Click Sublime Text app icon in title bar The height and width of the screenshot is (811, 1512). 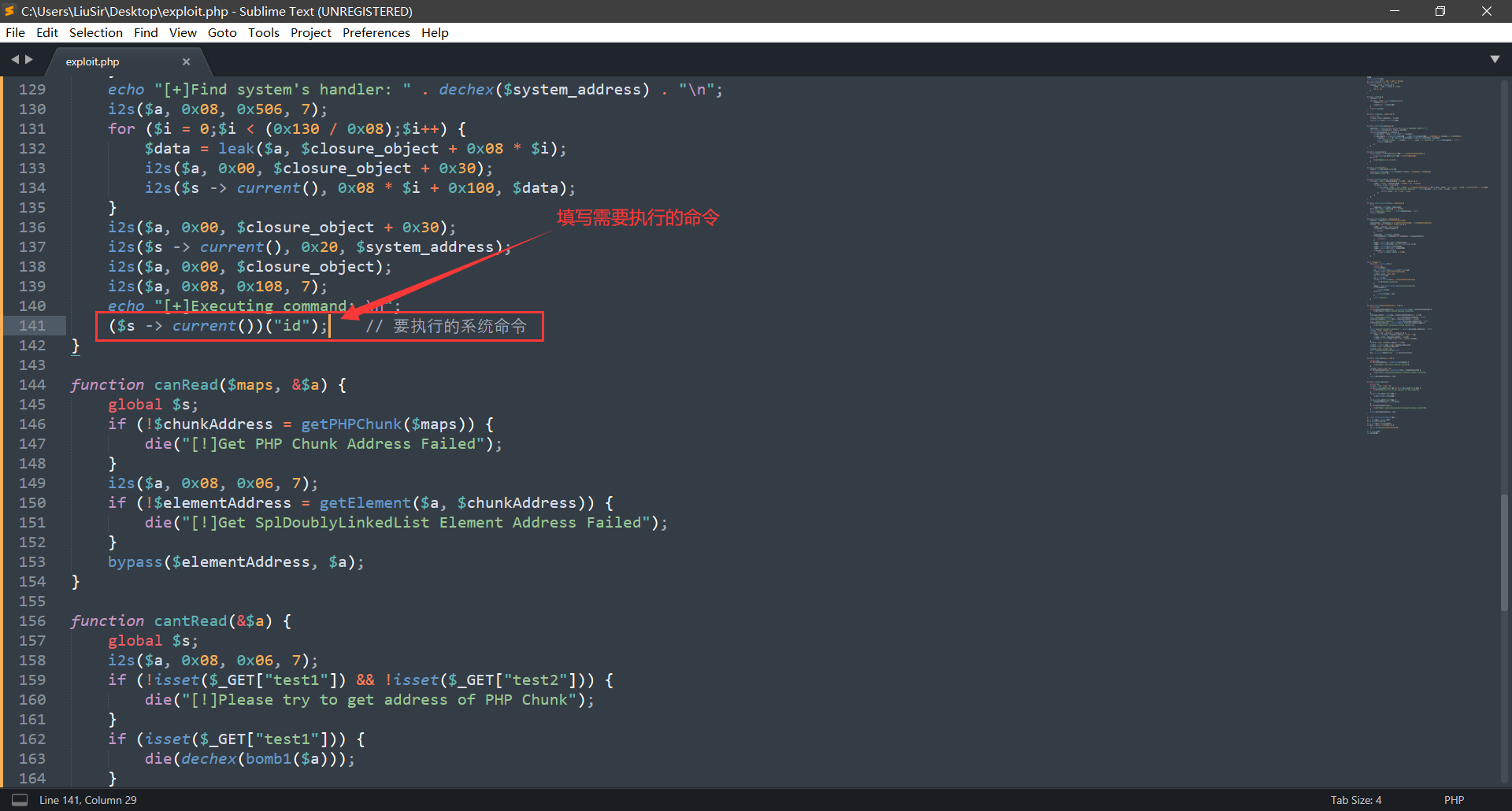click(x=9, y=11)
